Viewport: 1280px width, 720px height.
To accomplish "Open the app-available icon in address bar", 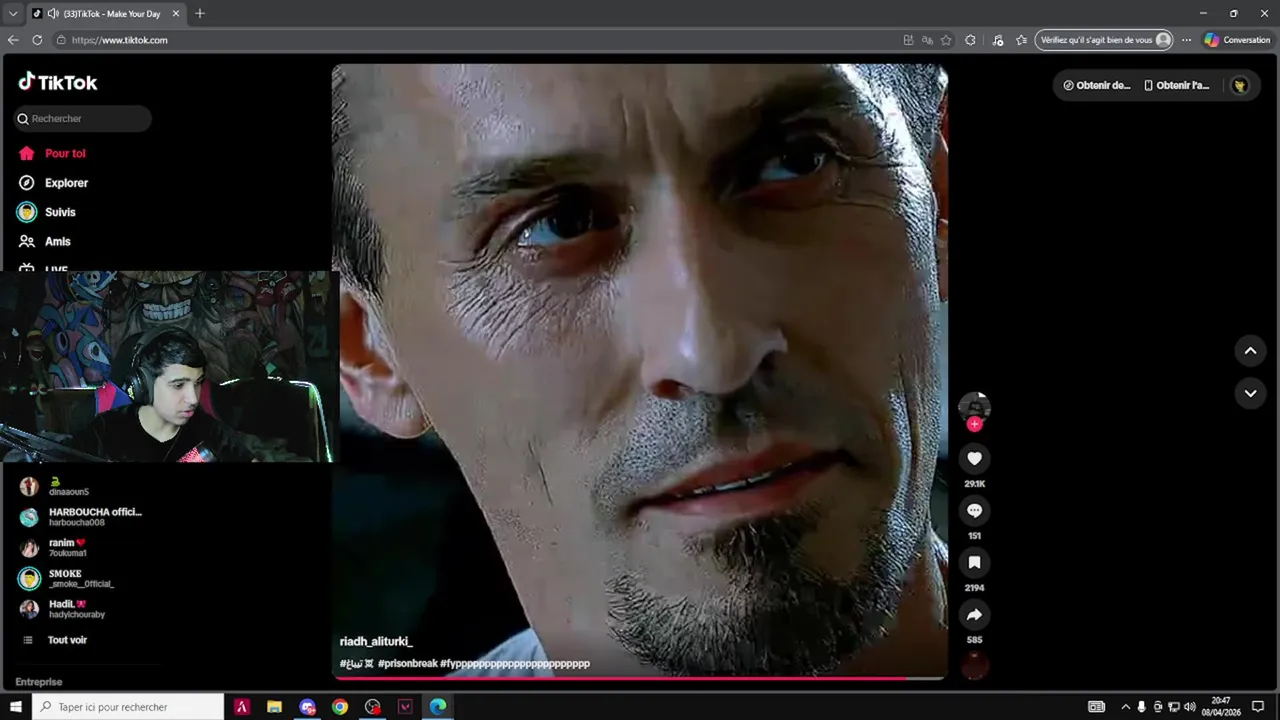I will pos(908,40).
